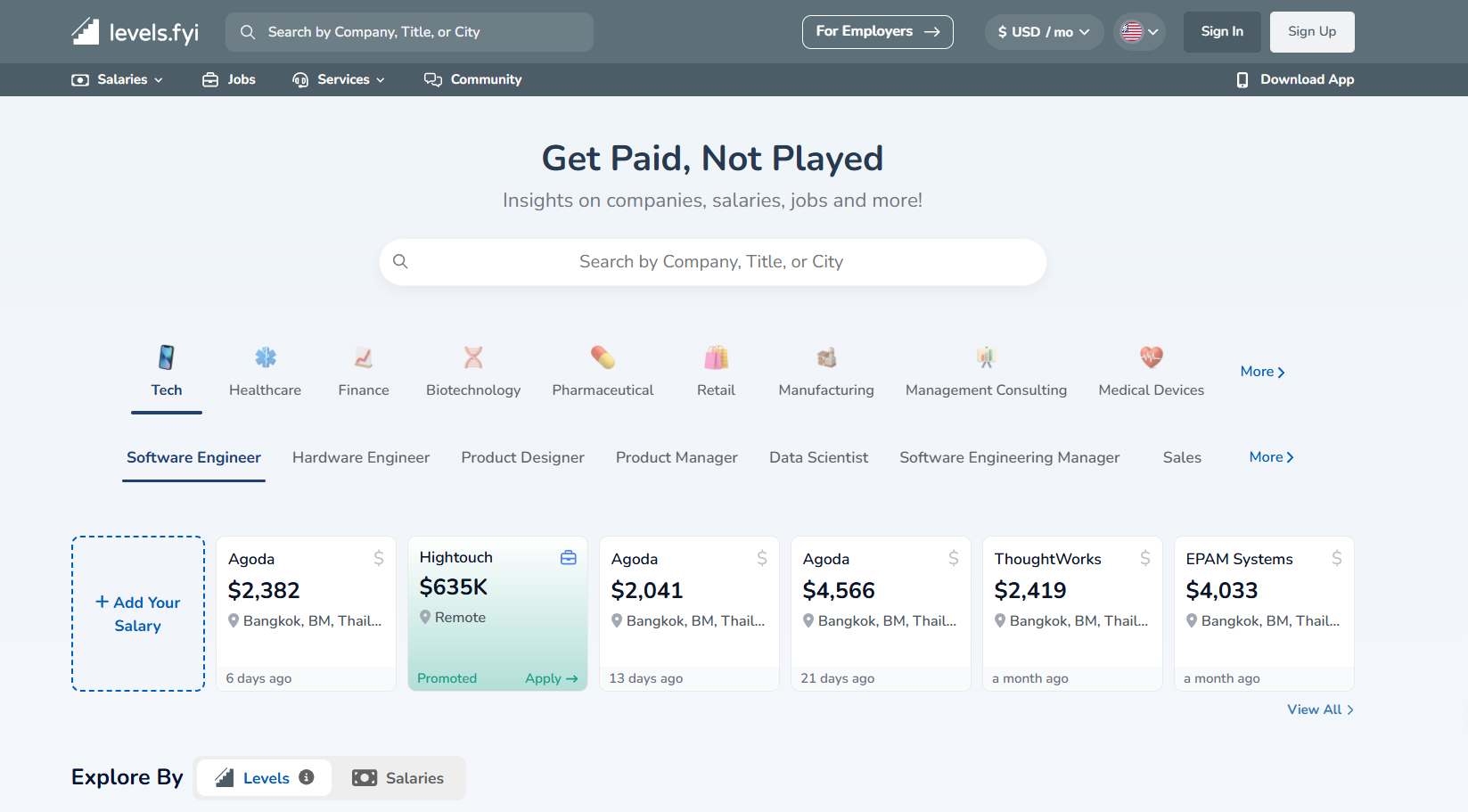Select the Biotechnology DNA icon
1468x812 pixels.
pos(473,357)
